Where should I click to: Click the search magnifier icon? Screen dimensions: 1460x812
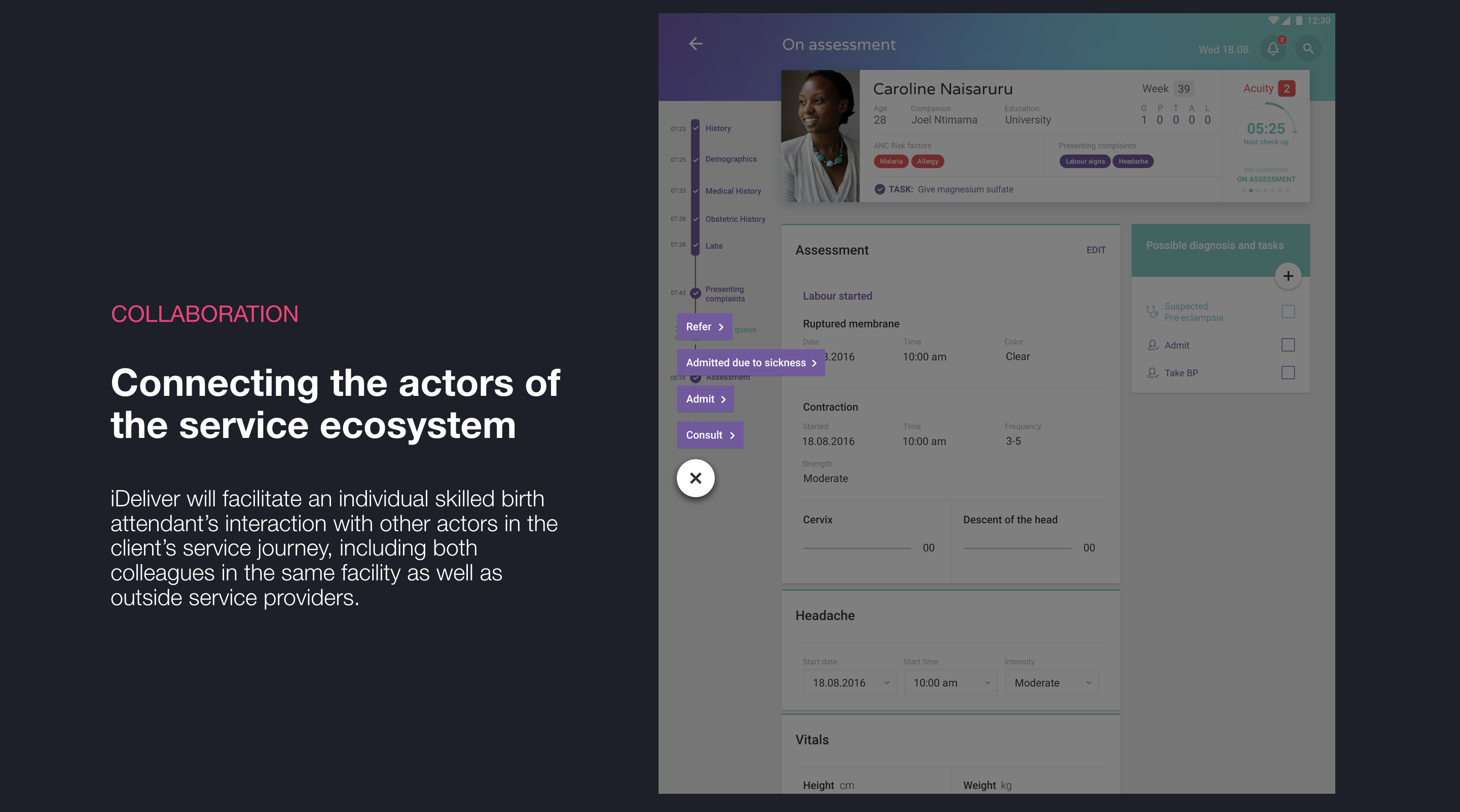point(1308,49)
